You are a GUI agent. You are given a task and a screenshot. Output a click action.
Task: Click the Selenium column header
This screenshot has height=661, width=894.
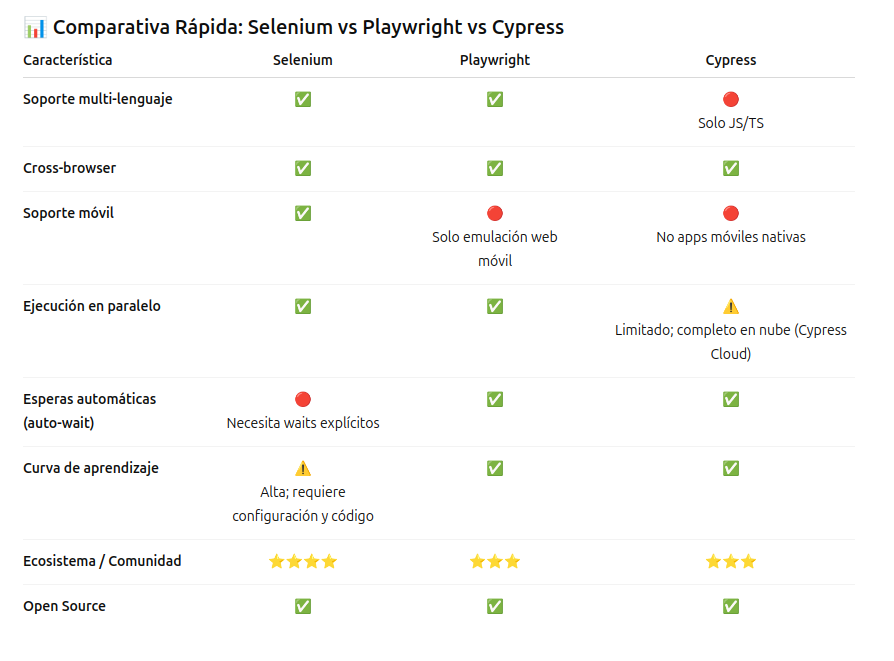click(x=303, y=60)
